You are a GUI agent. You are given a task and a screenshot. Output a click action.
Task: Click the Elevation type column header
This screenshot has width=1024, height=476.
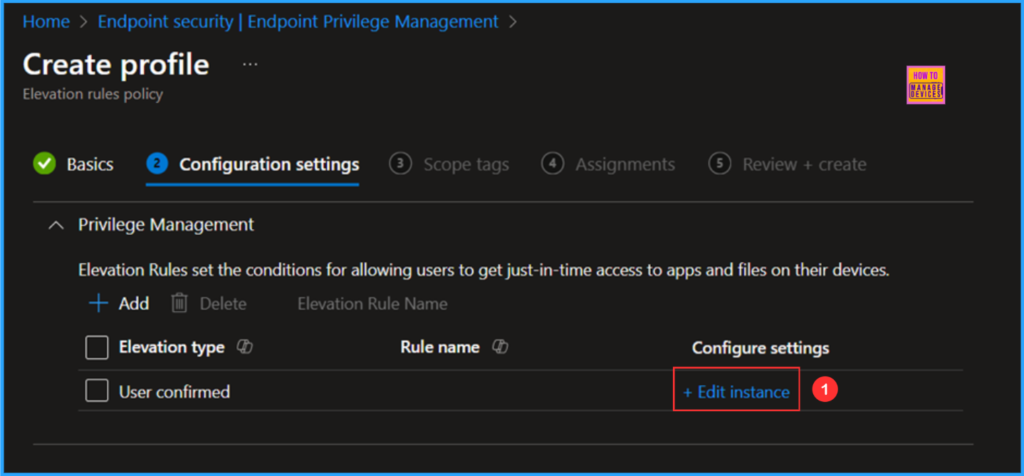click(x=172, y=348)
